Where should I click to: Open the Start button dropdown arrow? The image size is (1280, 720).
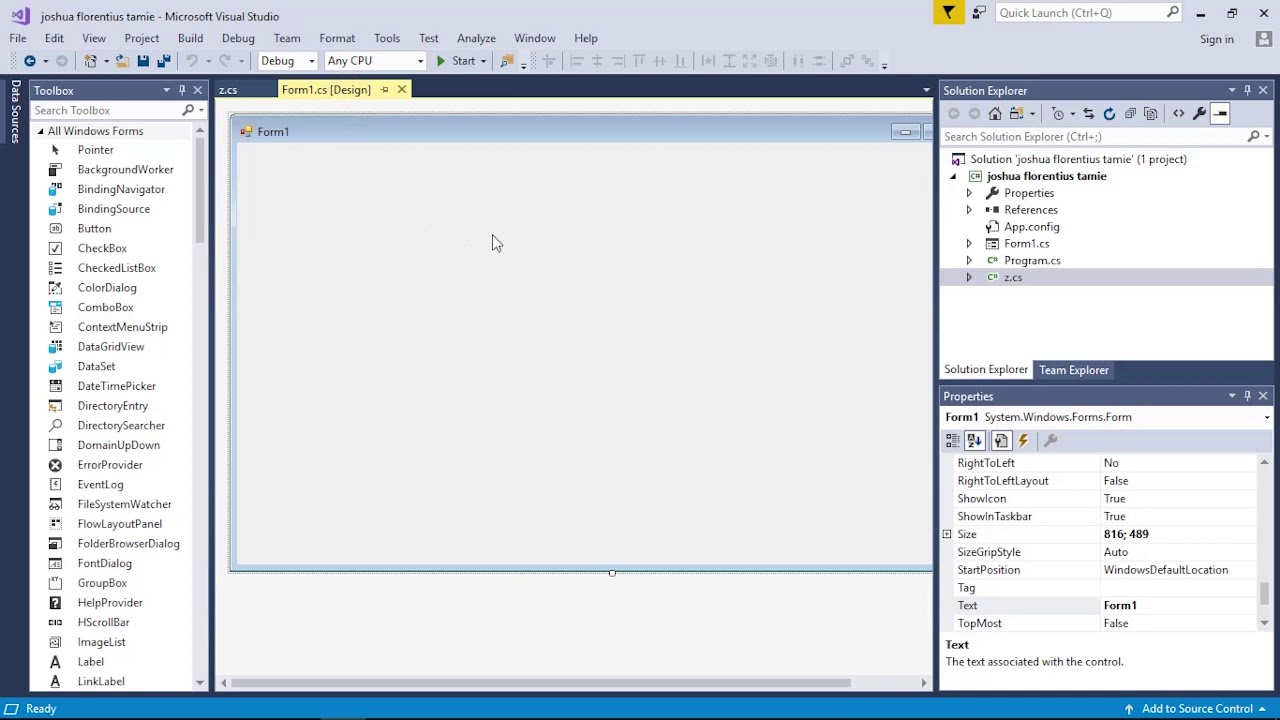click(x=482, y=61)
